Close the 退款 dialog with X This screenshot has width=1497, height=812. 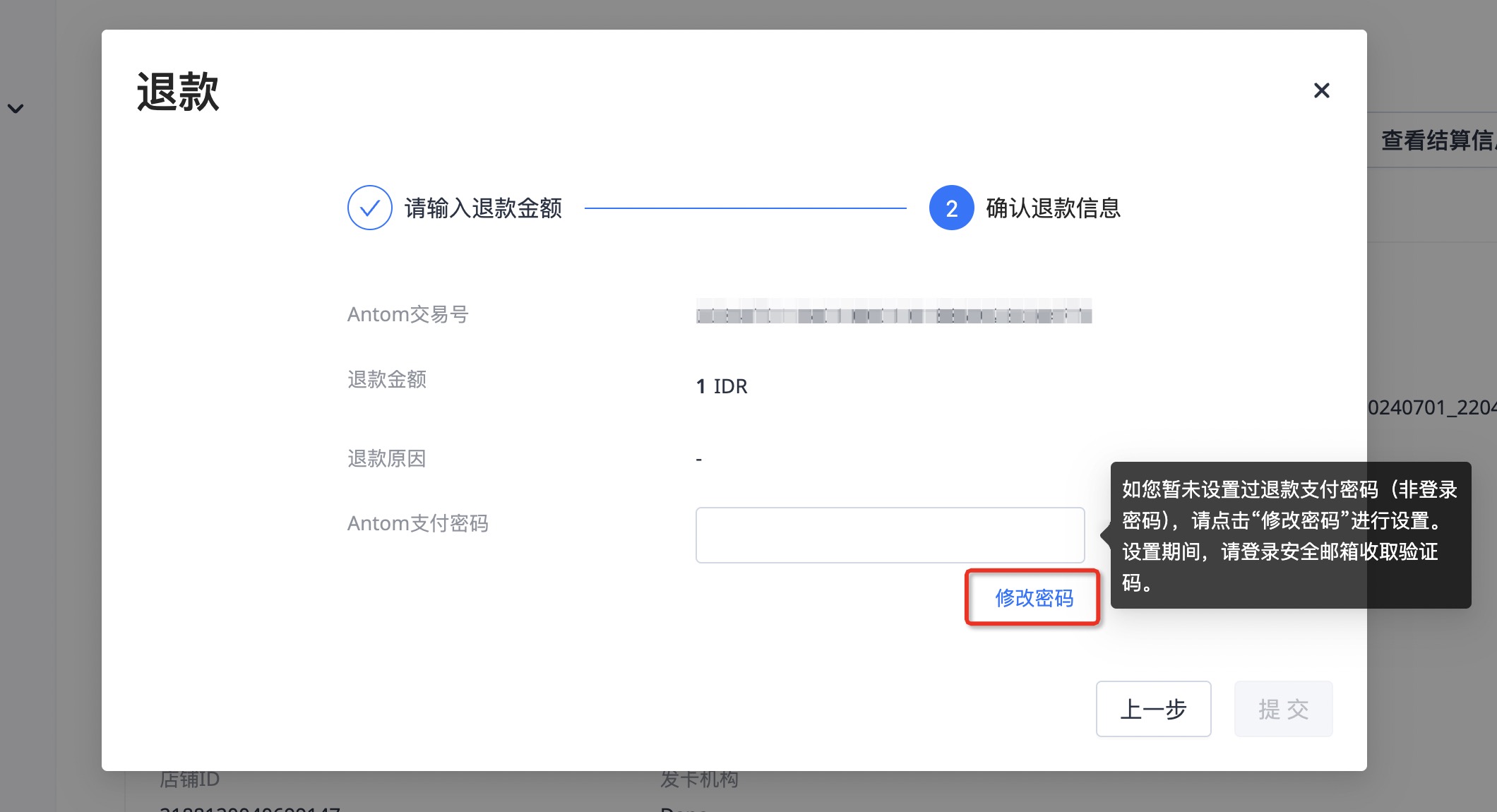pos(1321,90)
